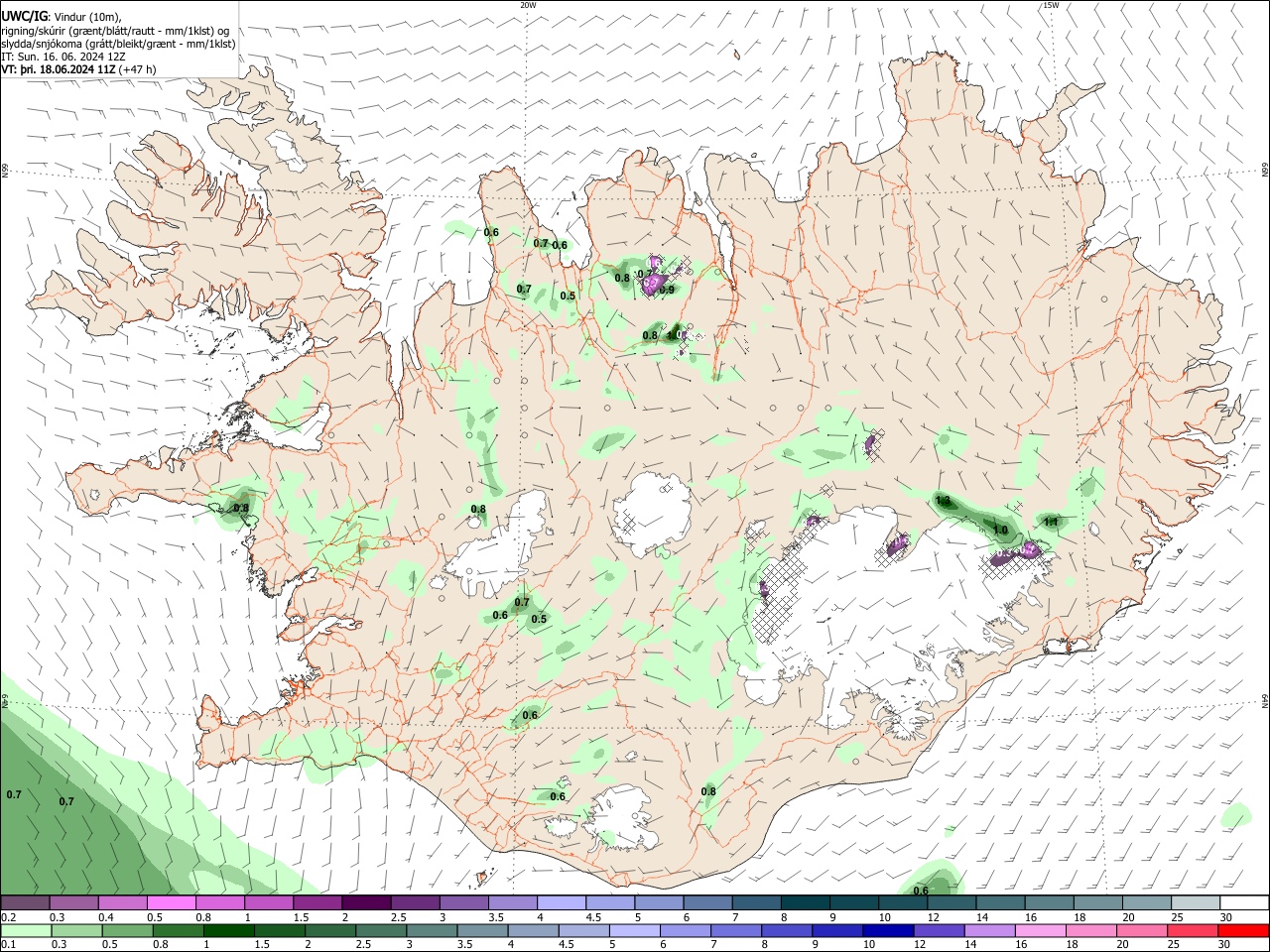Screen dimensions: 1270x952
Task: Pick the violet 12 swatch in lower legend
Action: [x=939, y=930]
